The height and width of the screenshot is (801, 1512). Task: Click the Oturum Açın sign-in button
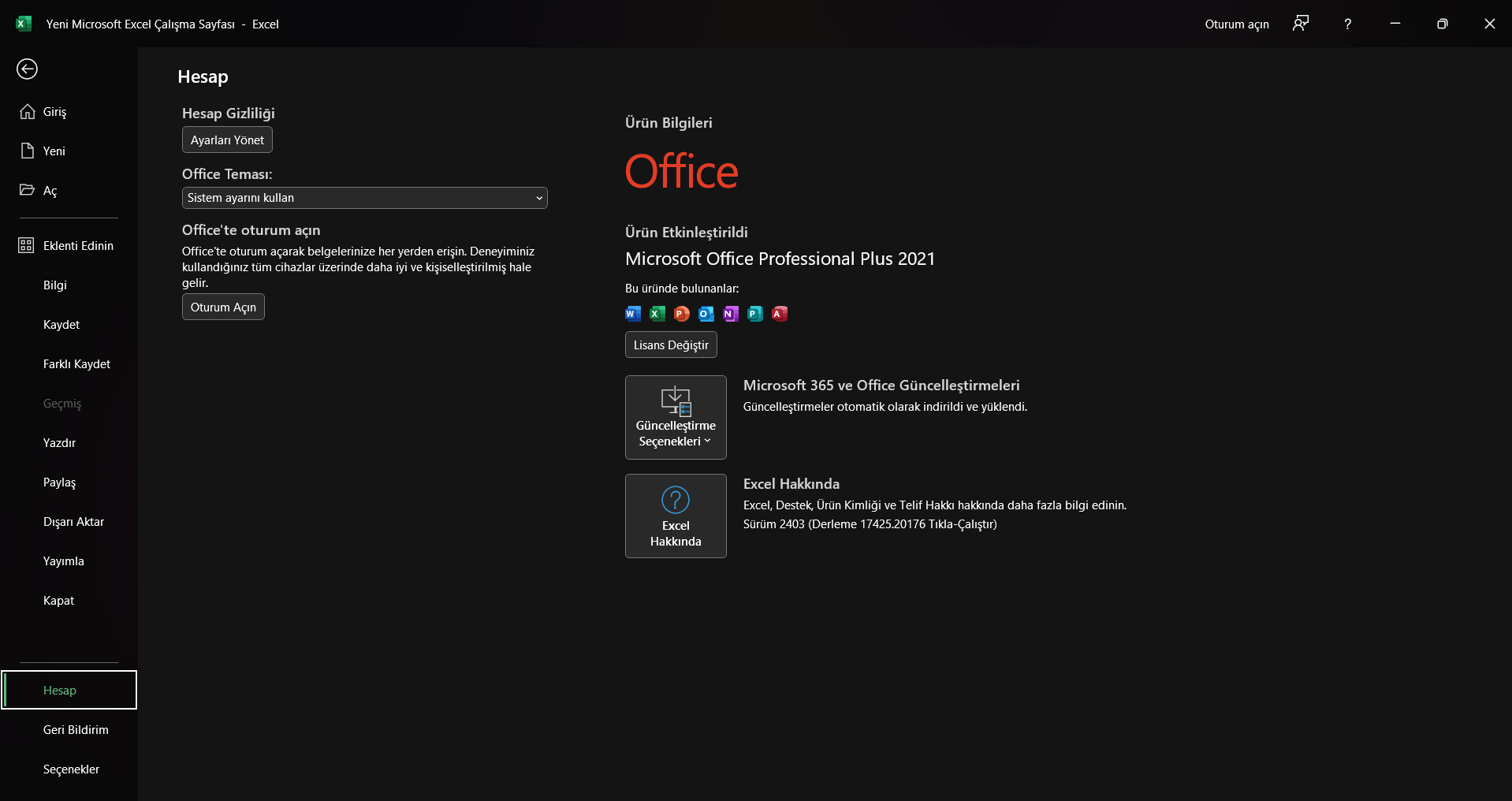[x=223, y=307]
